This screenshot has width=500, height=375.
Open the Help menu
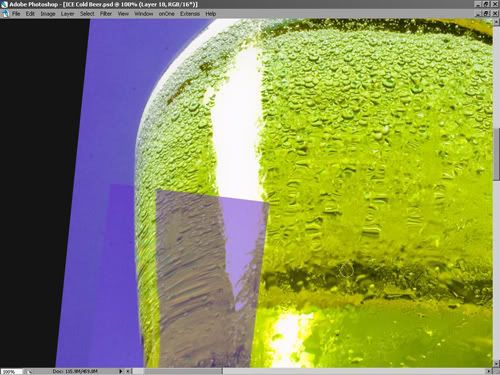[x=211, y=14]
